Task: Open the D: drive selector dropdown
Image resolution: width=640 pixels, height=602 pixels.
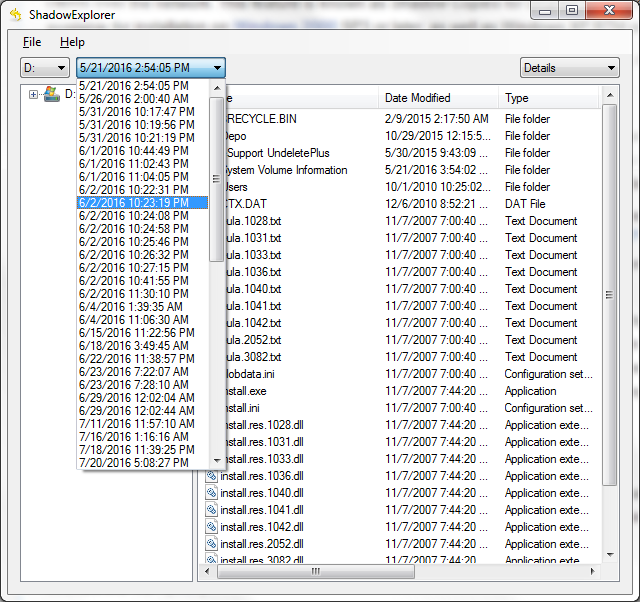Action: (x=45, y=68)
